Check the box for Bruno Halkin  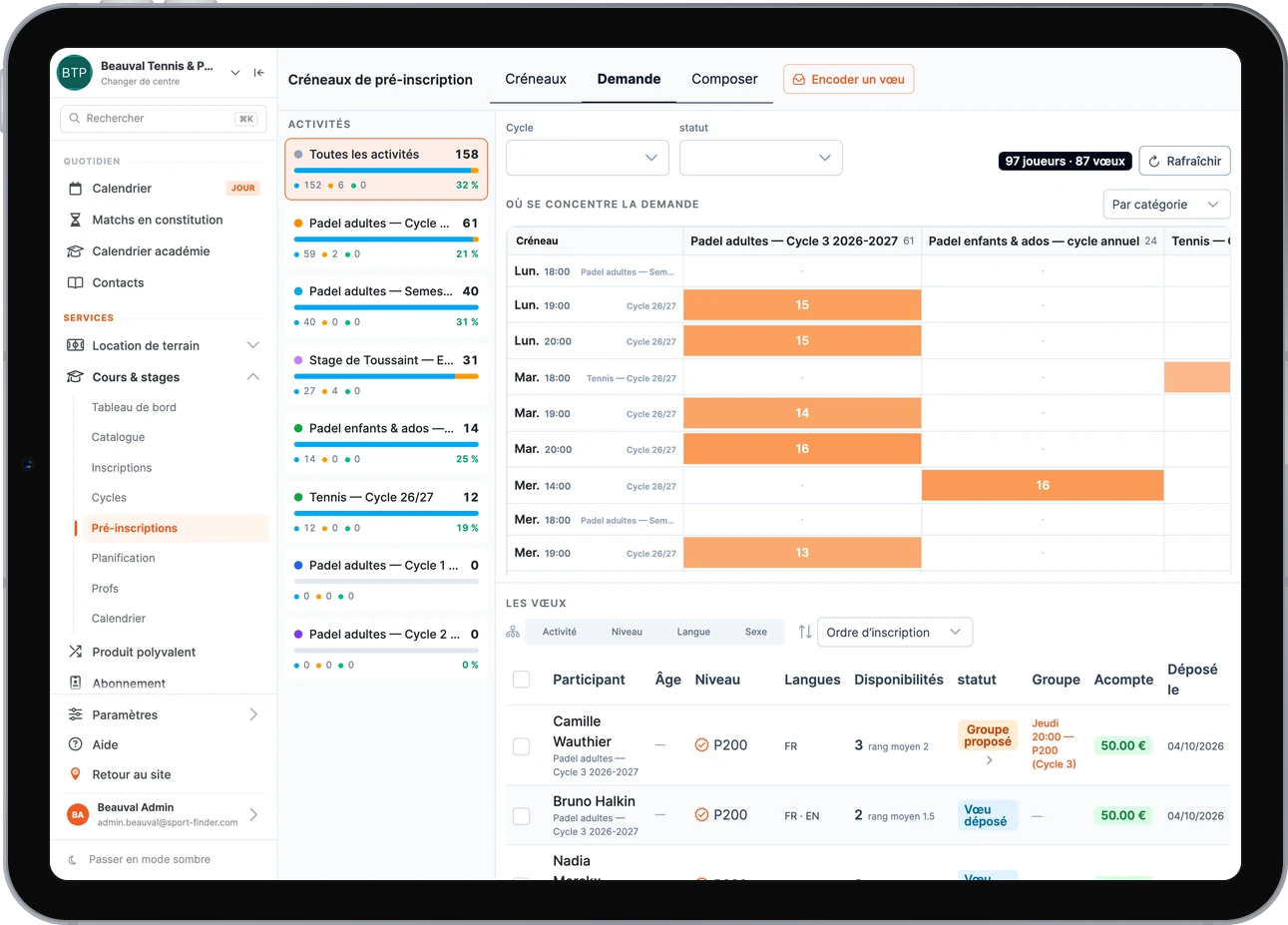521,816
